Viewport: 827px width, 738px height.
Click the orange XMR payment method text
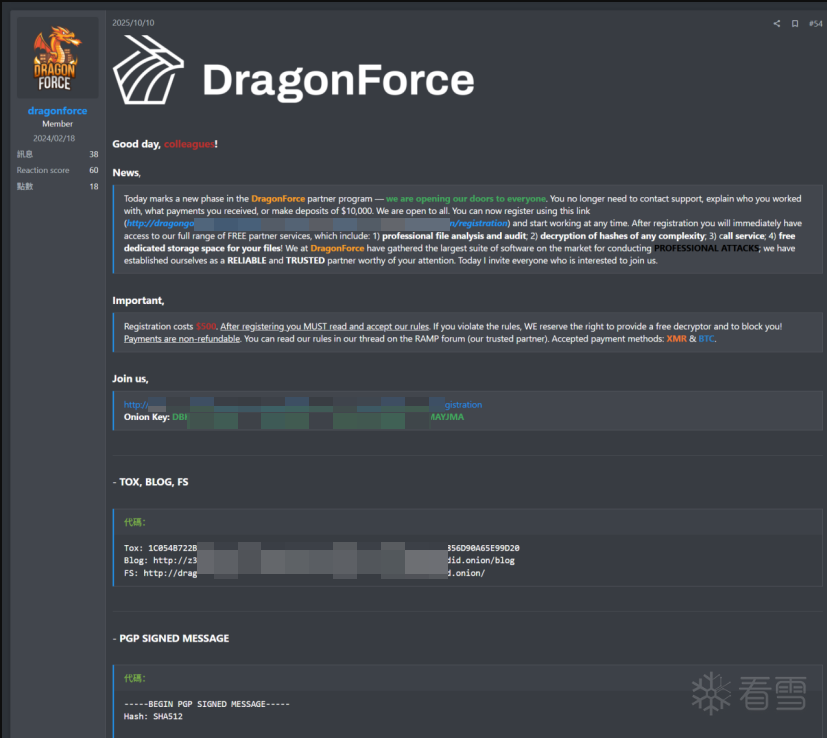[676, 339]
